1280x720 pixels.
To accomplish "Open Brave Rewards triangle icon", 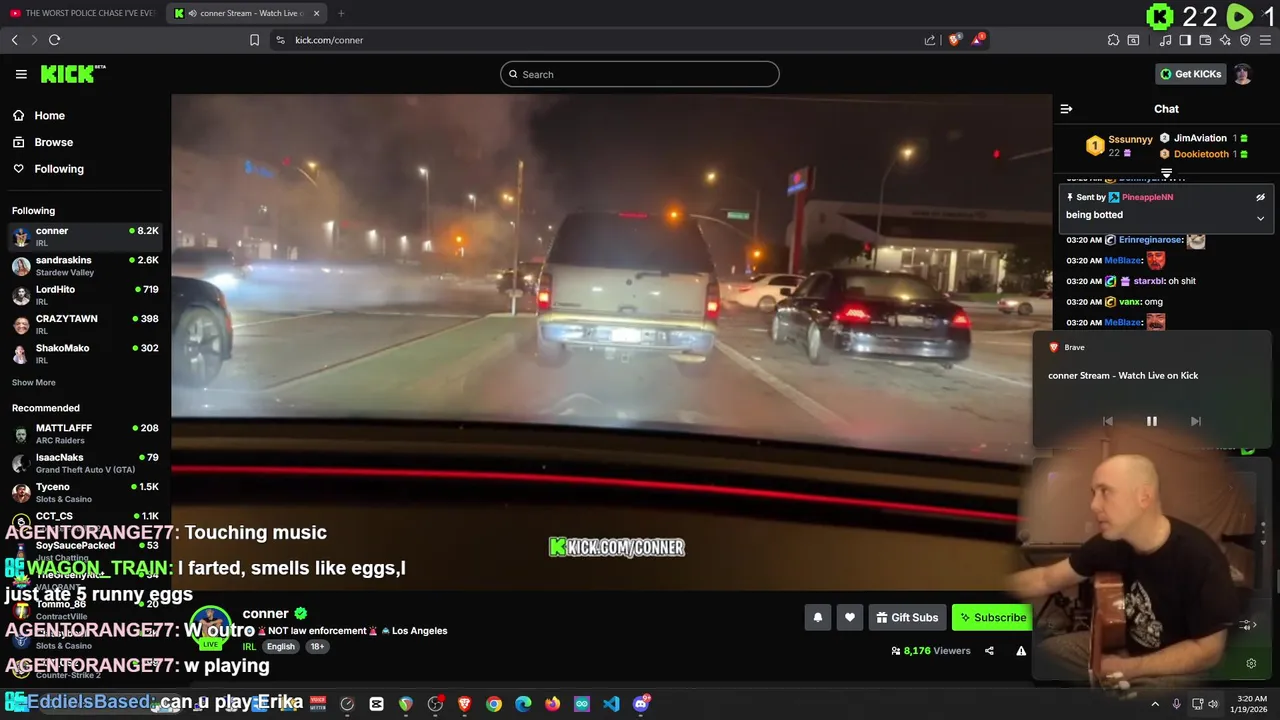I will [x=978, y=40].
